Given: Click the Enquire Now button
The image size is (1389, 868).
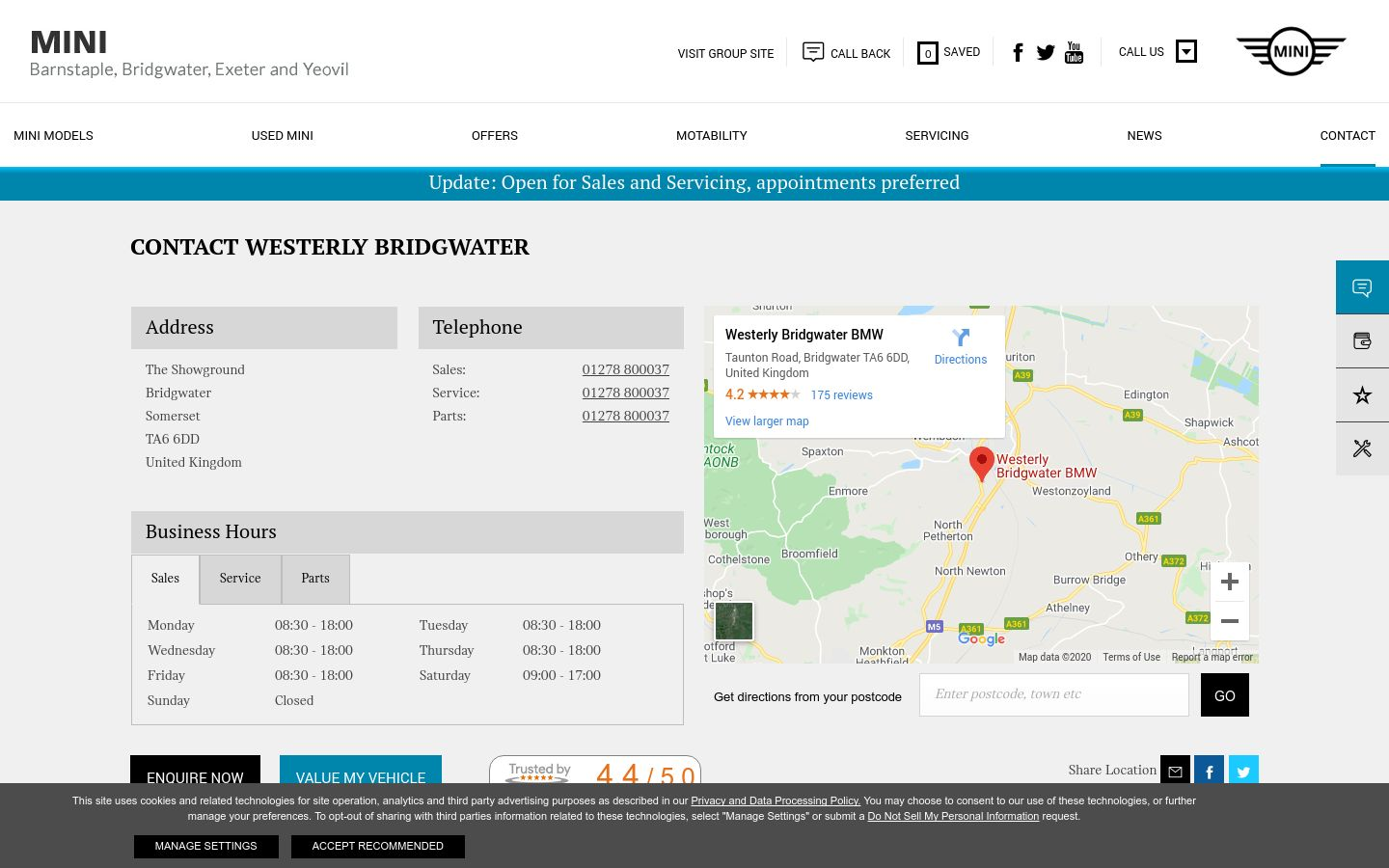Looking at the screenshot, I should (195, 770).
